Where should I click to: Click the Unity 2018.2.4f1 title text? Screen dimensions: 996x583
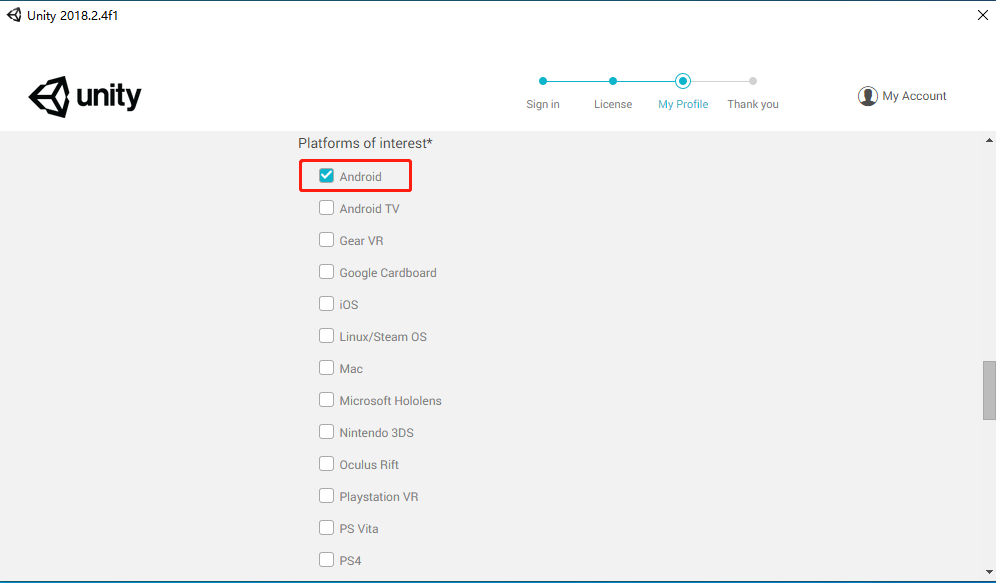click(x=72, y=15)
